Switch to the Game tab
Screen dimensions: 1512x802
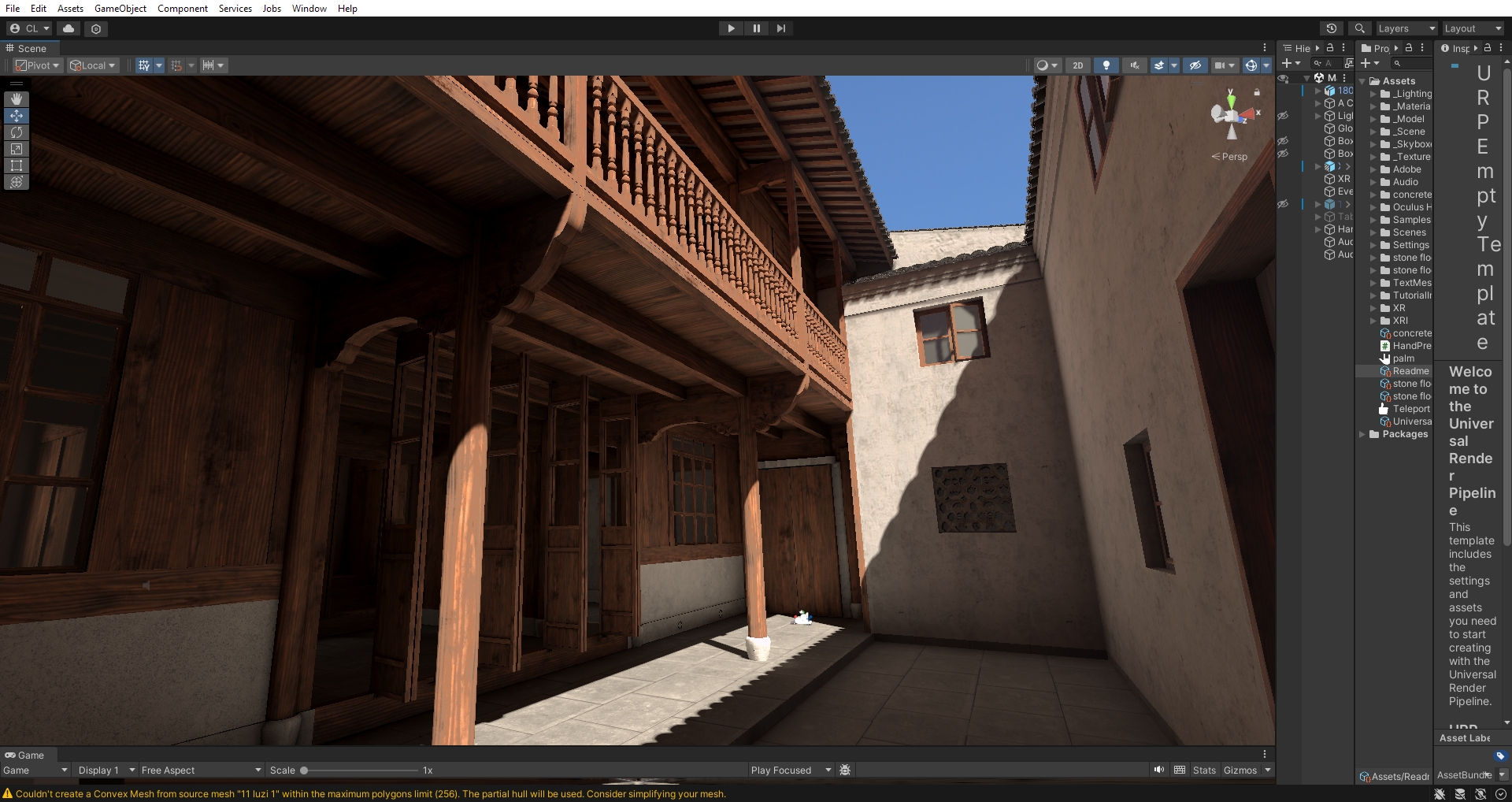[25, 755]
